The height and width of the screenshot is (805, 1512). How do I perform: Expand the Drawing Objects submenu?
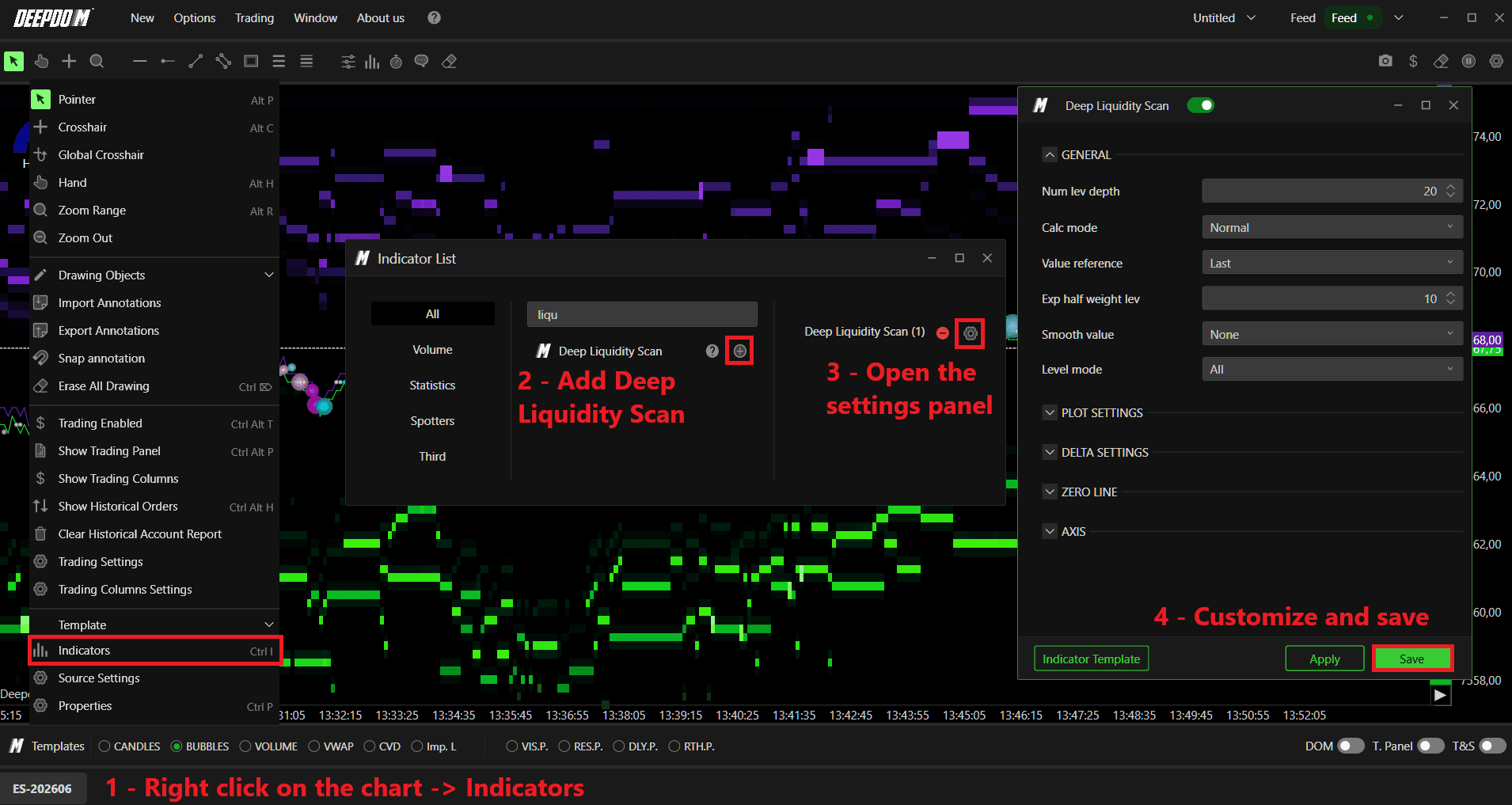pyautogui.click(x=154, y=275)
